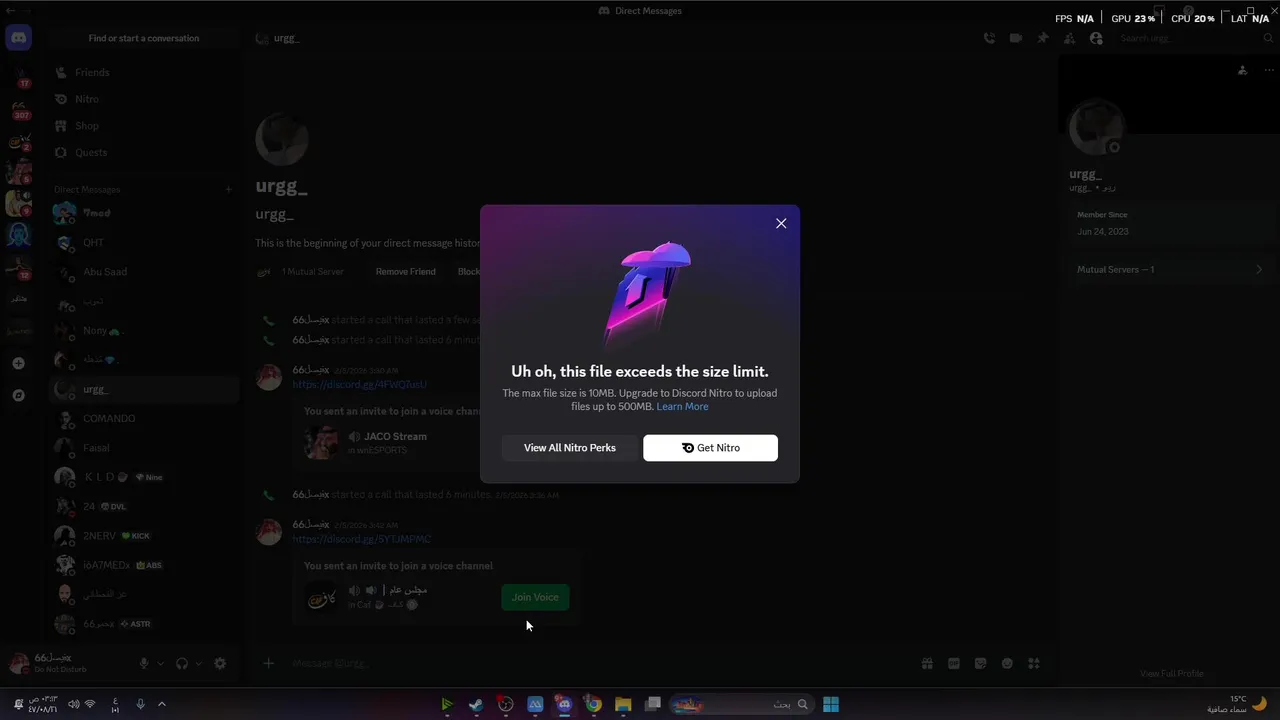Image resolution: width=1280 pixels, height=720 pixels.
Task: Open File Explorer from the taskbar
Action: pos(623,704)
